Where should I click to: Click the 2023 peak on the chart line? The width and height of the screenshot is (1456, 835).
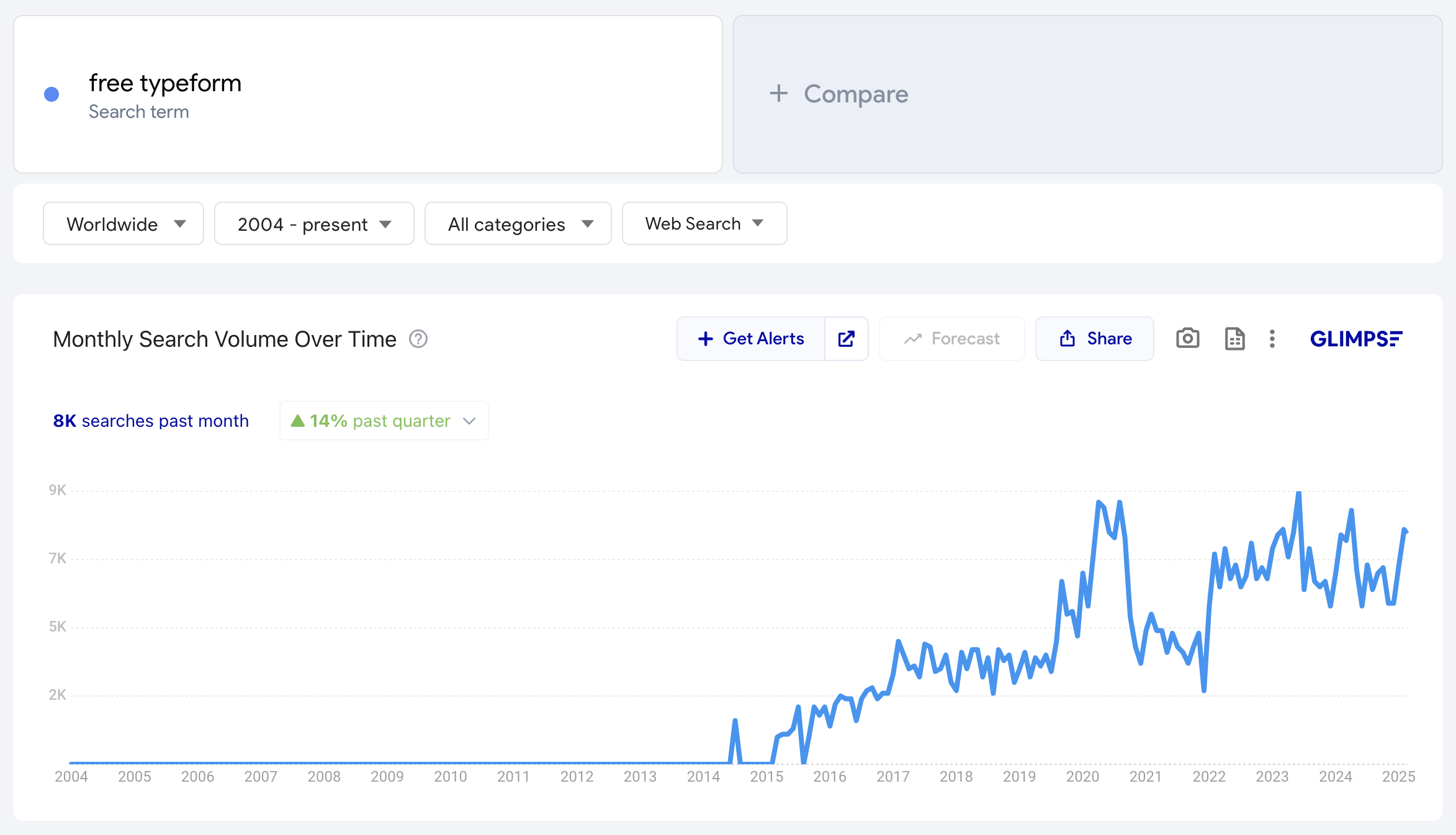[1298, 493]
